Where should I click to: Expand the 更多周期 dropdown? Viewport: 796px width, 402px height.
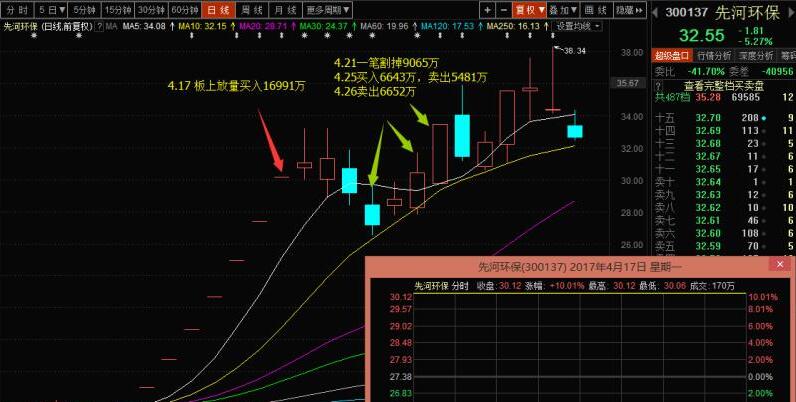click(x=328, y=10)
